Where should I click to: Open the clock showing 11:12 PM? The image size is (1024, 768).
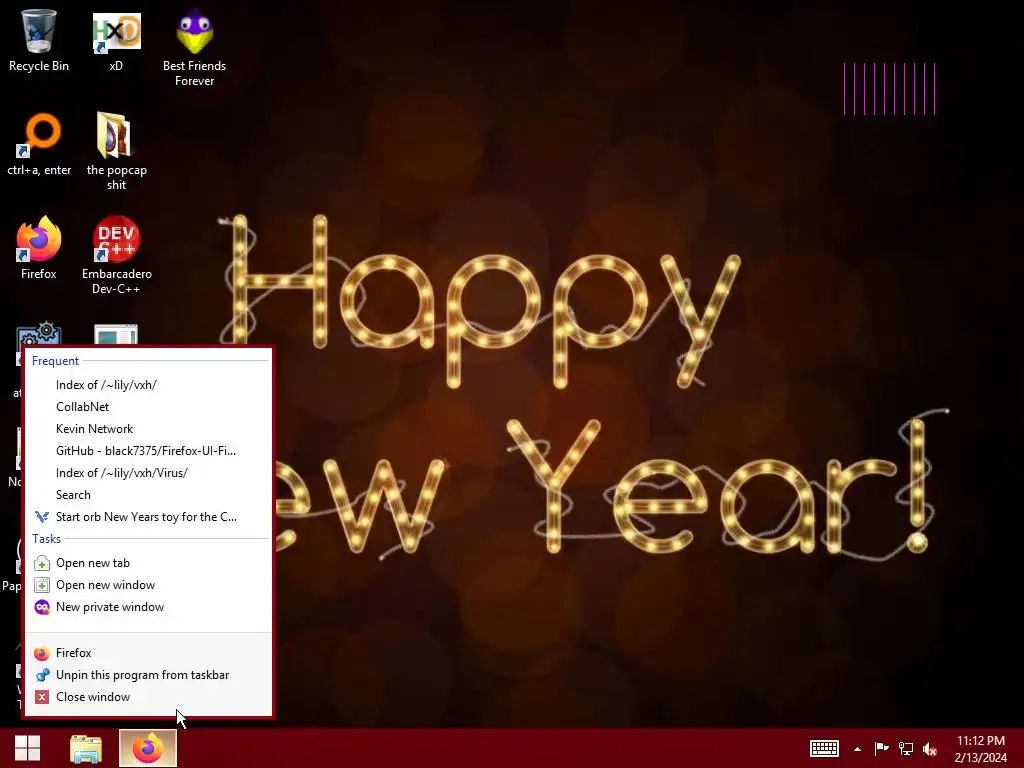(x=980, y=748)
